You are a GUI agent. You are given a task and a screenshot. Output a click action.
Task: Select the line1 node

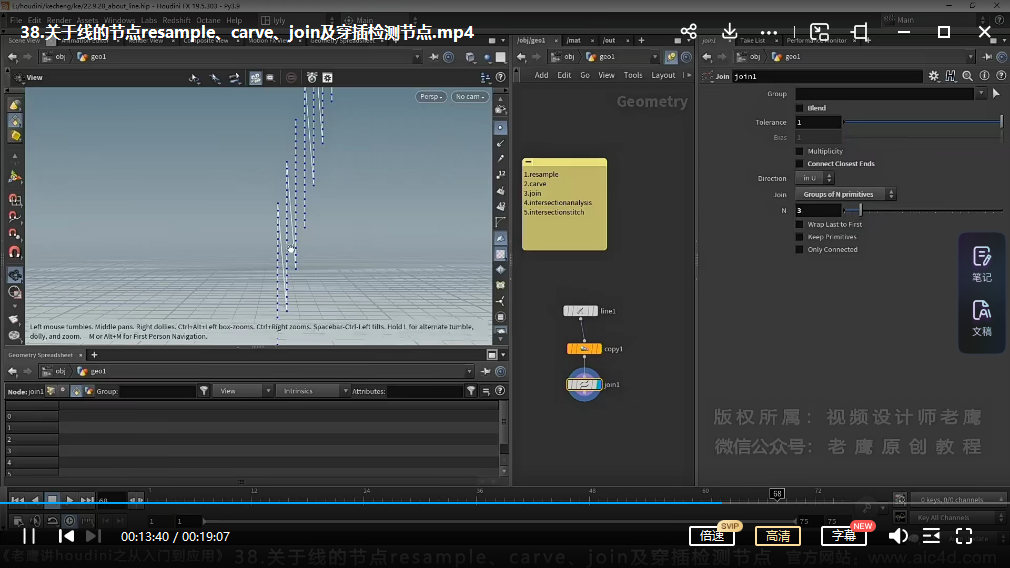580,311
